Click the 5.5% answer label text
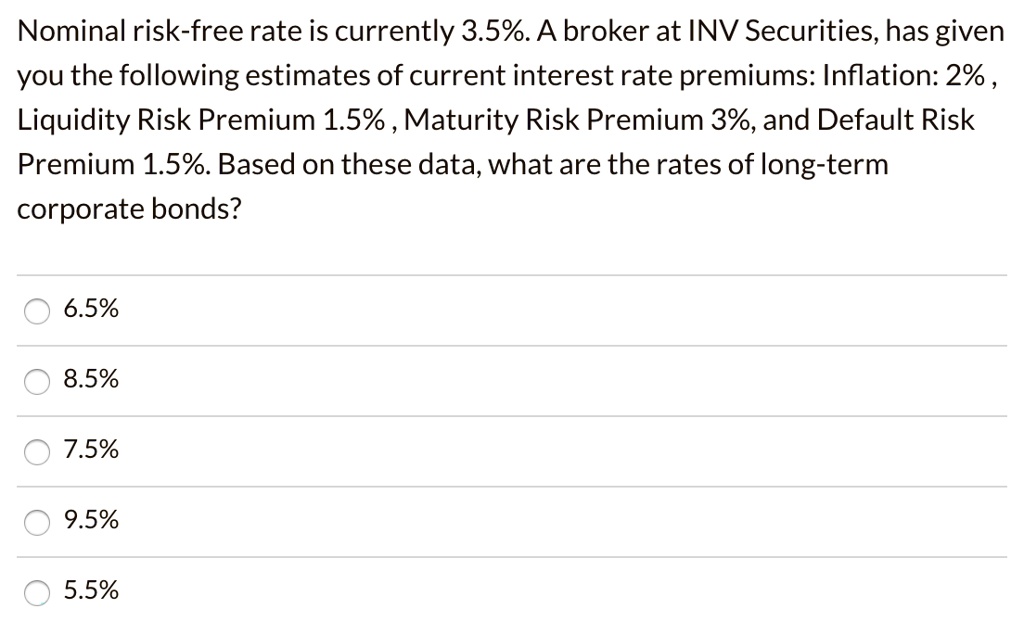This screenshot has height=634, width=1024. (91, 590)
